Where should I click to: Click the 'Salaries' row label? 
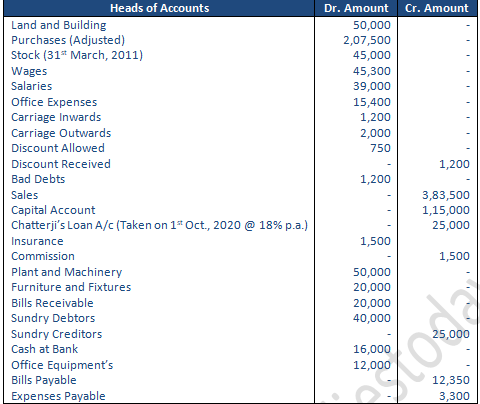pos(32,86)
